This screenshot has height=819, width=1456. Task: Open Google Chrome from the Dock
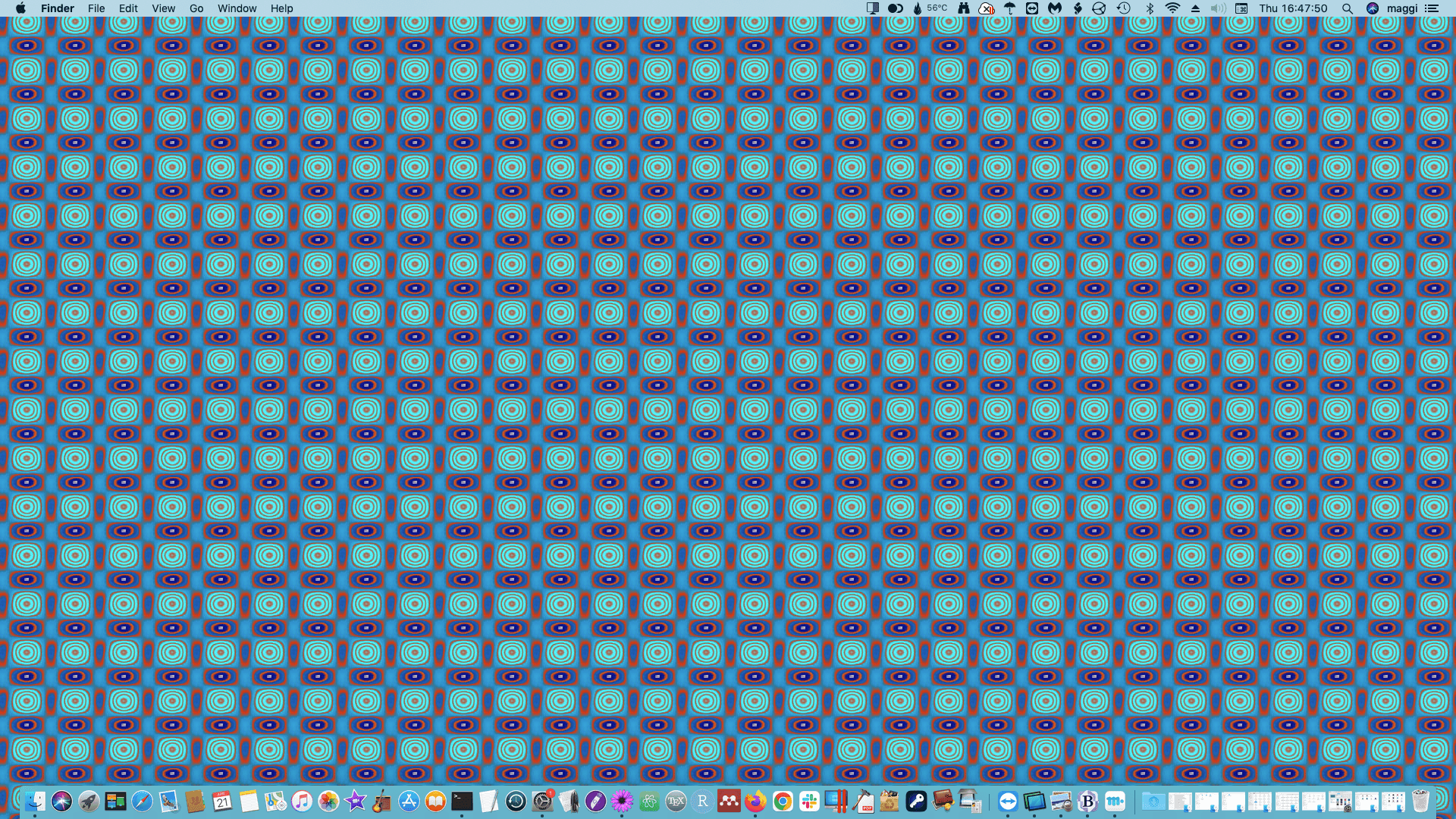(783, 801)
